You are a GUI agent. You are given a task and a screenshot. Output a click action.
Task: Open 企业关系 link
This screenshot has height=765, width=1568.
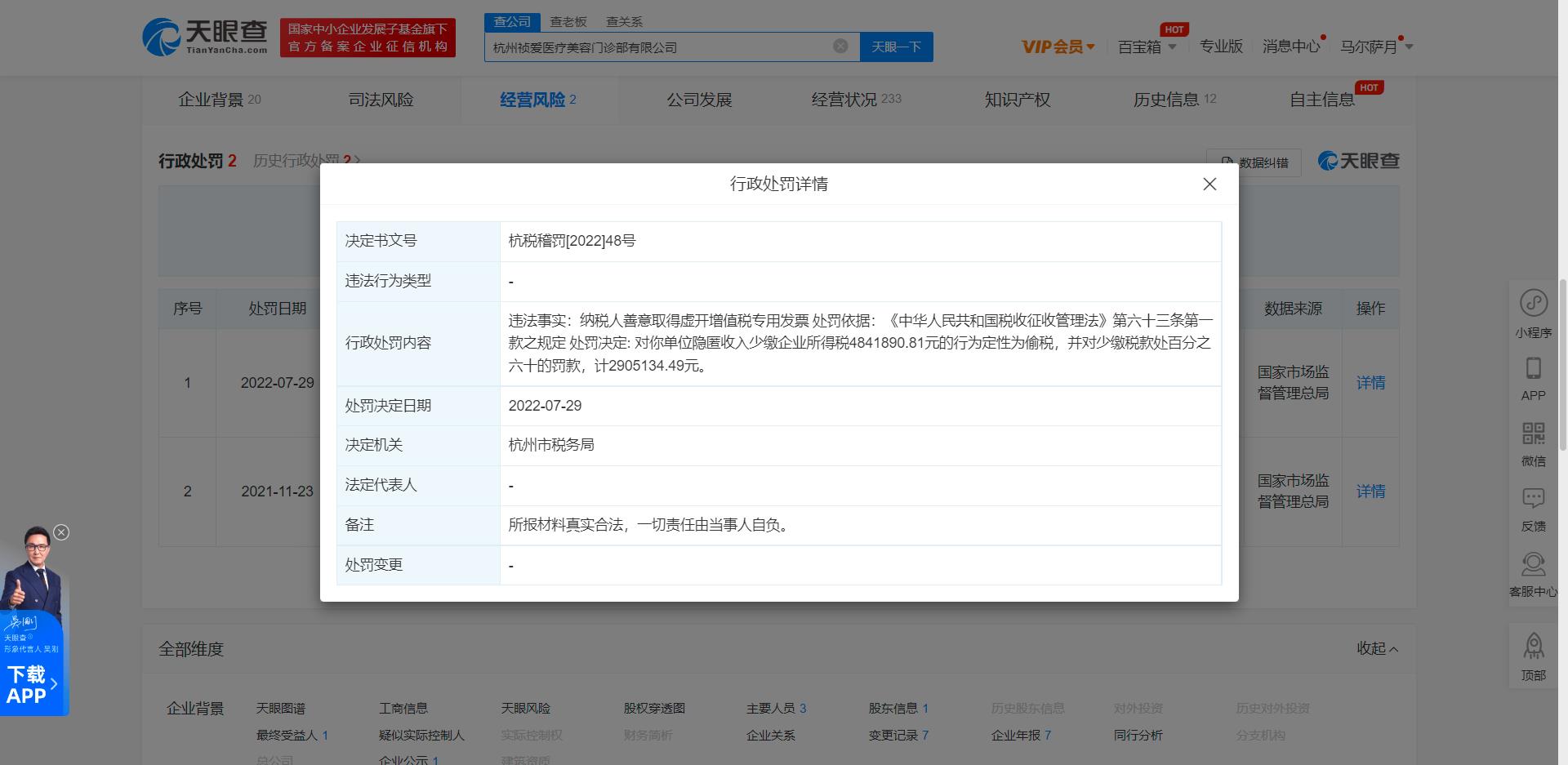click(x=770, y=736)
